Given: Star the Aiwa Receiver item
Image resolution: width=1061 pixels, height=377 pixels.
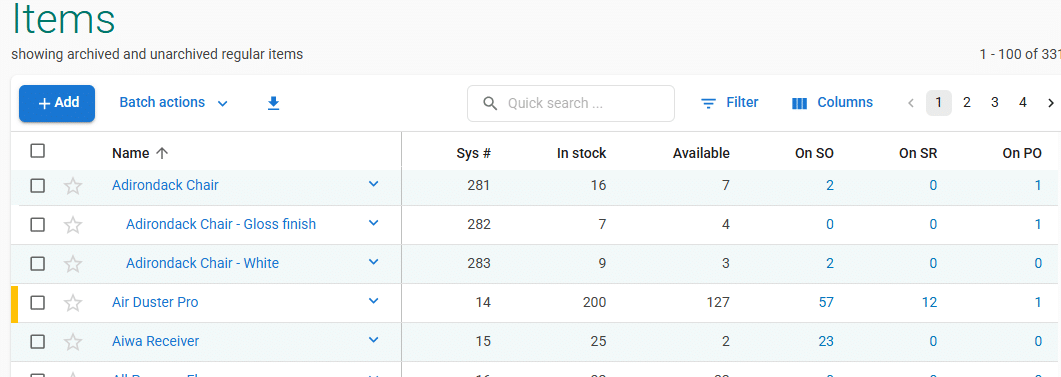Looking at the screenshot, I should pyautogui.click(x=72, y=342).
